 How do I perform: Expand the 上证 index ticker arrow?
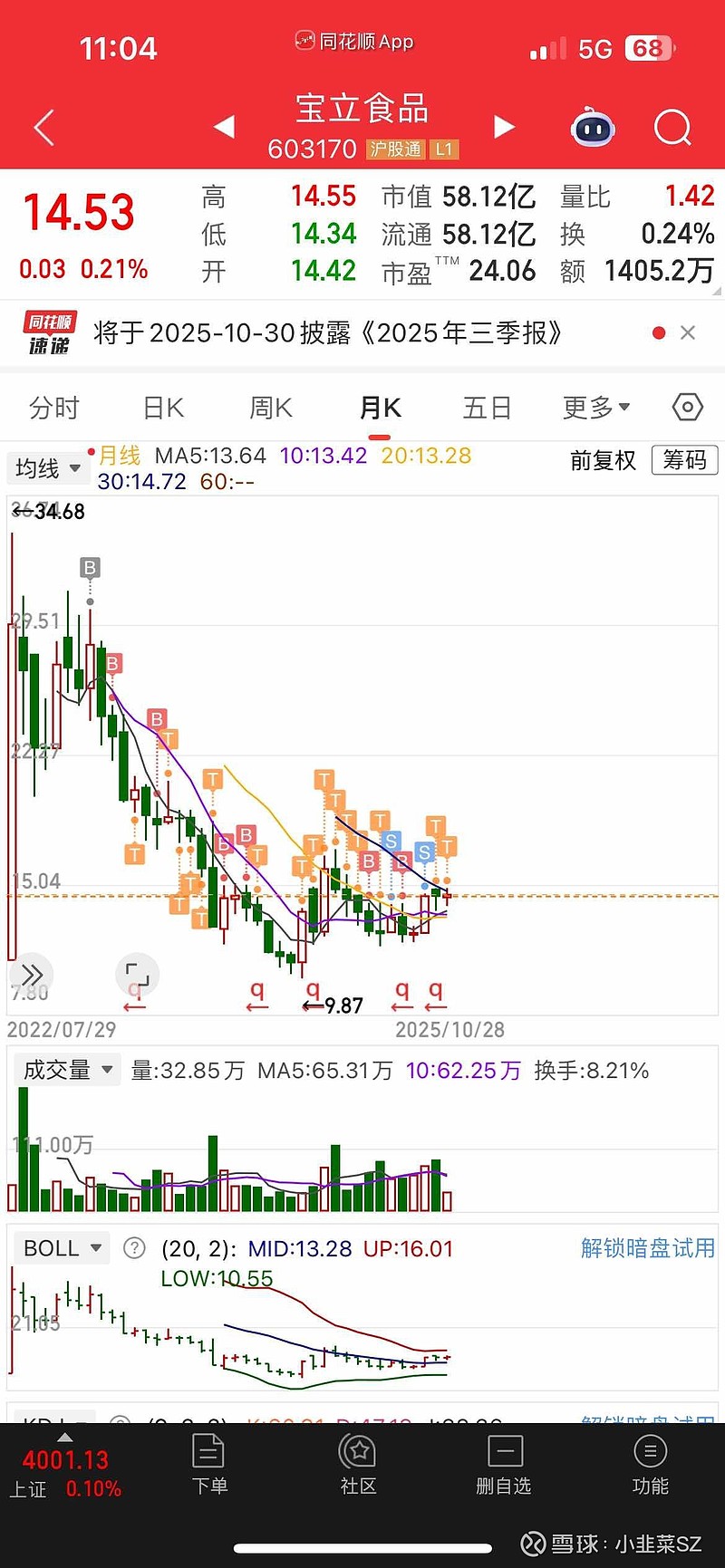(x=64, y=1438)
